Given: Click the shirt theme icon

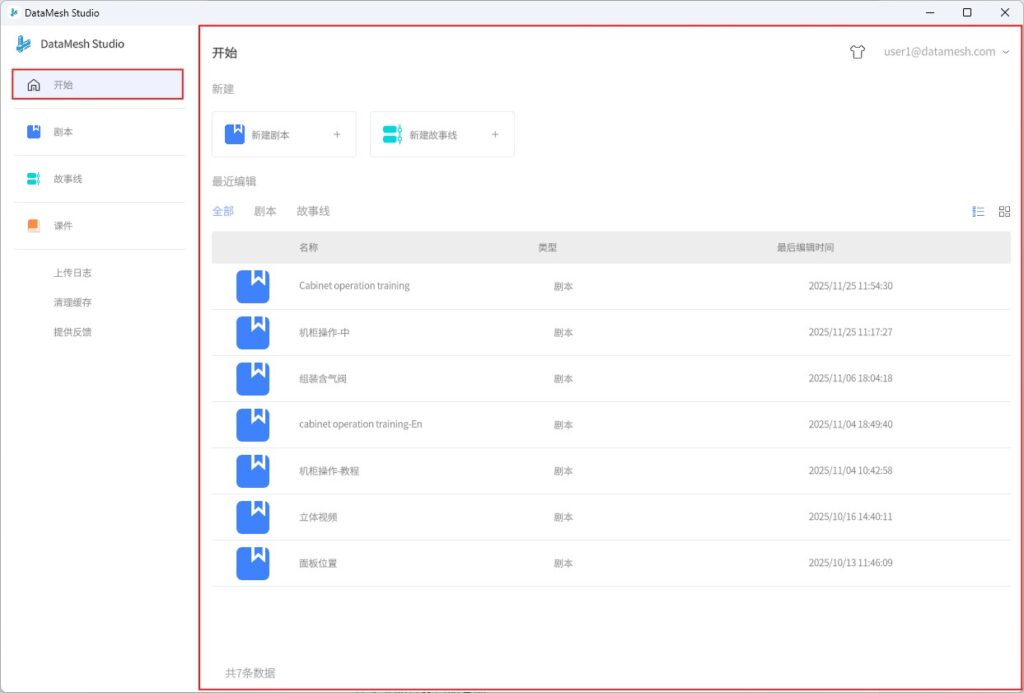Looking at the screenshot, I should coord(856,52).
